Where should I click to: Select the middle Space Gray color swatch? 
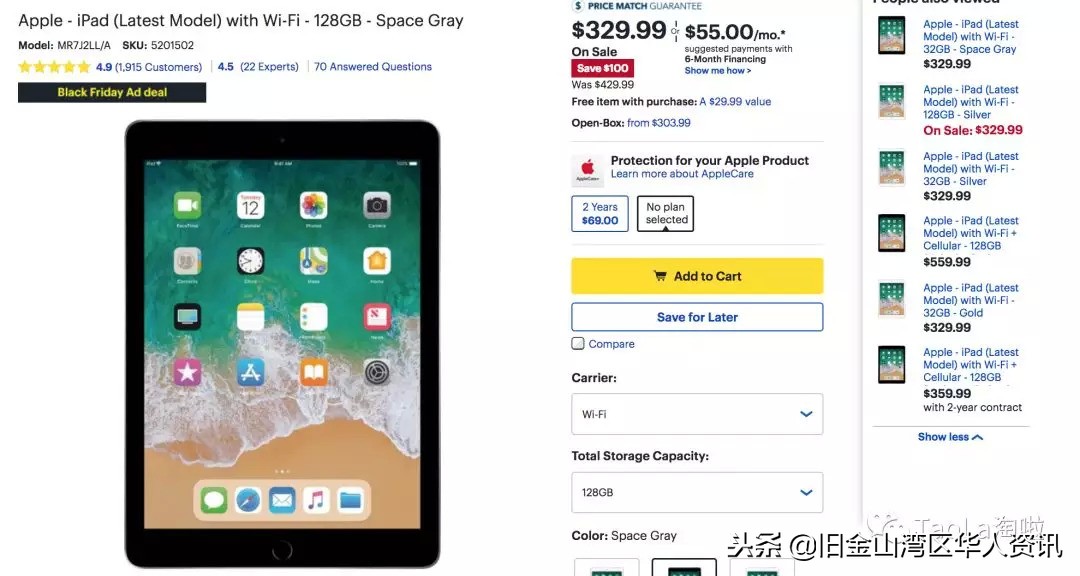[x=684, y=568]
